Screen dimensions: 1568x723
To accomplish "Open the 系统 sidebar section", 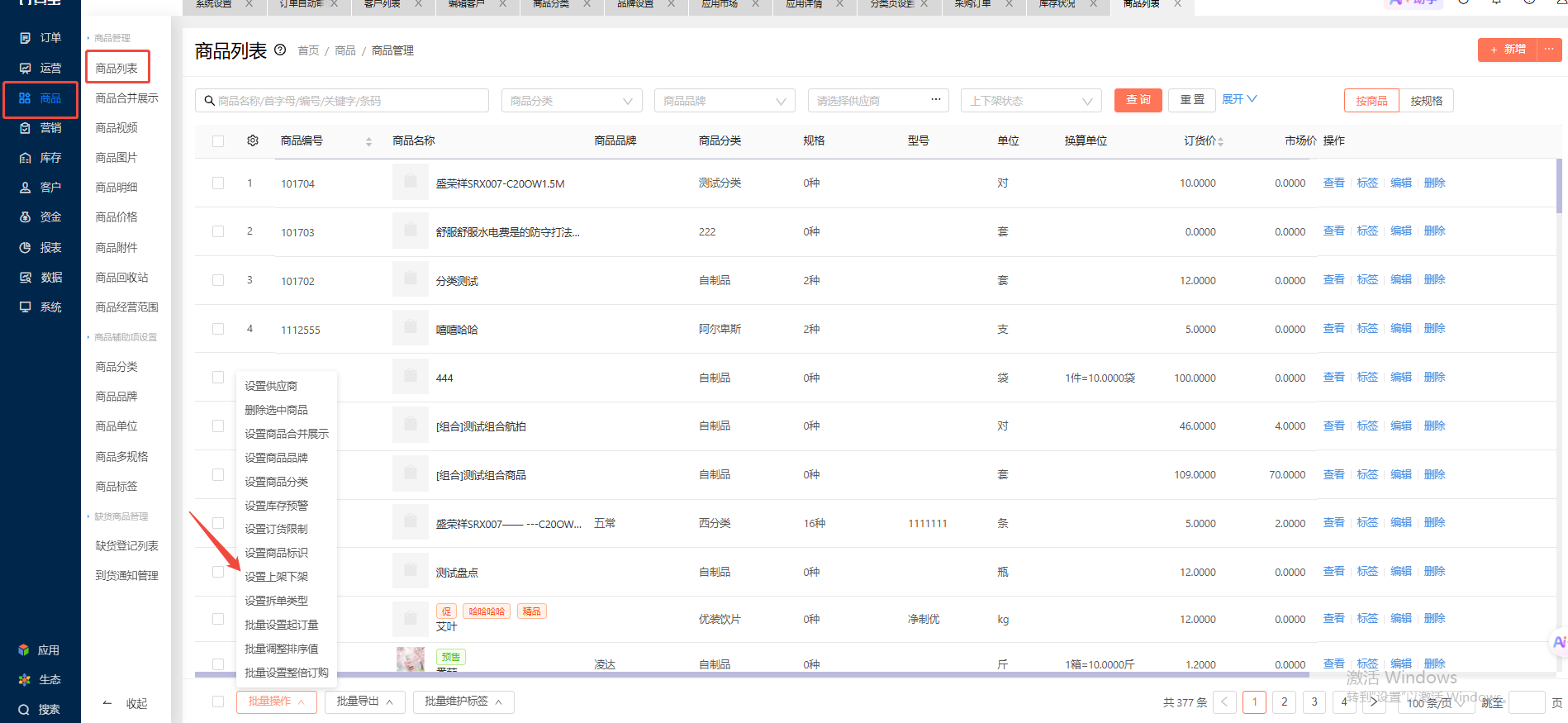I will click(x=40, y=307).
